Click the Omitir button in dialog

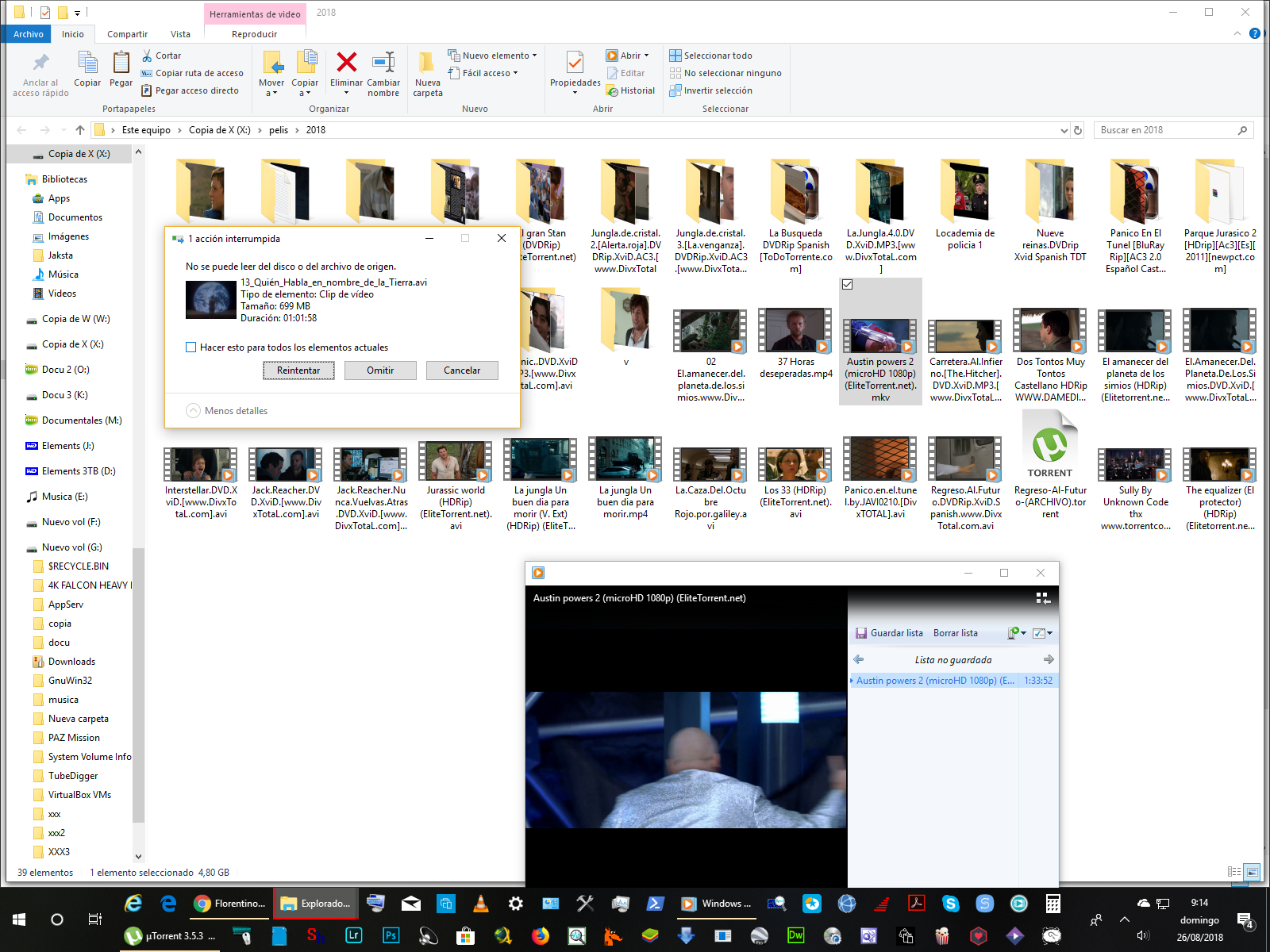[380, 370]
